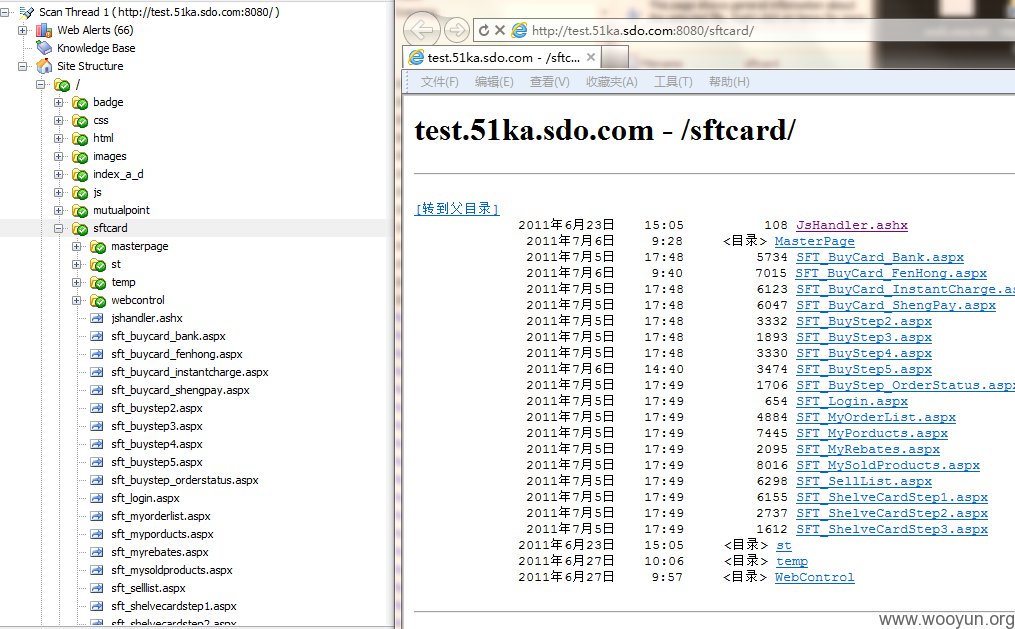Click the Knowledge Base icon
This screenshot has width=1015, height=629.
point(44,48)
